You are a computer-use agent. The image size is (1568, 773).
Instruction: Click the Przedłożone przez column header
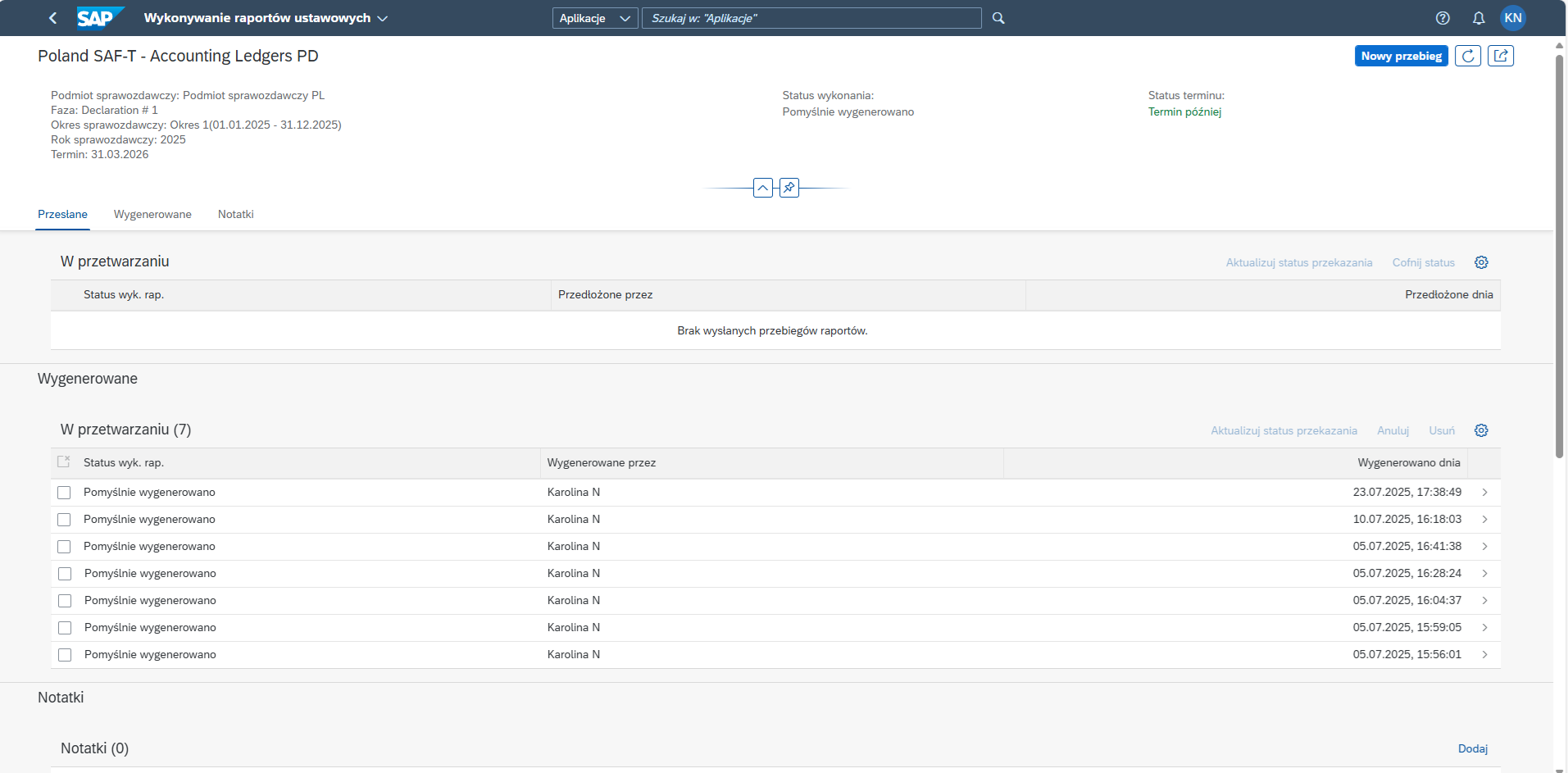click(606, 294)
